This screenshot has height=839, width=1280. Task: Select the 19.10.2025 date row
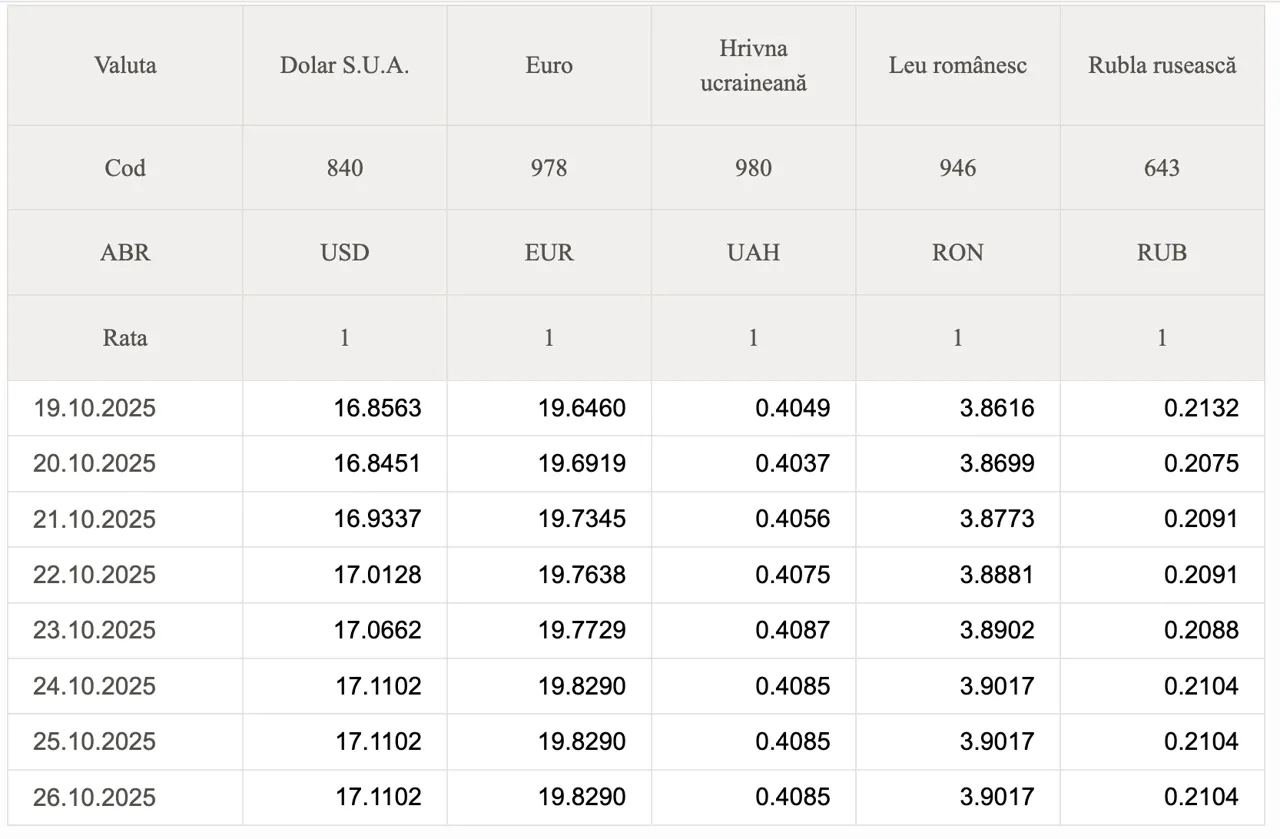(x=95, y=408)
